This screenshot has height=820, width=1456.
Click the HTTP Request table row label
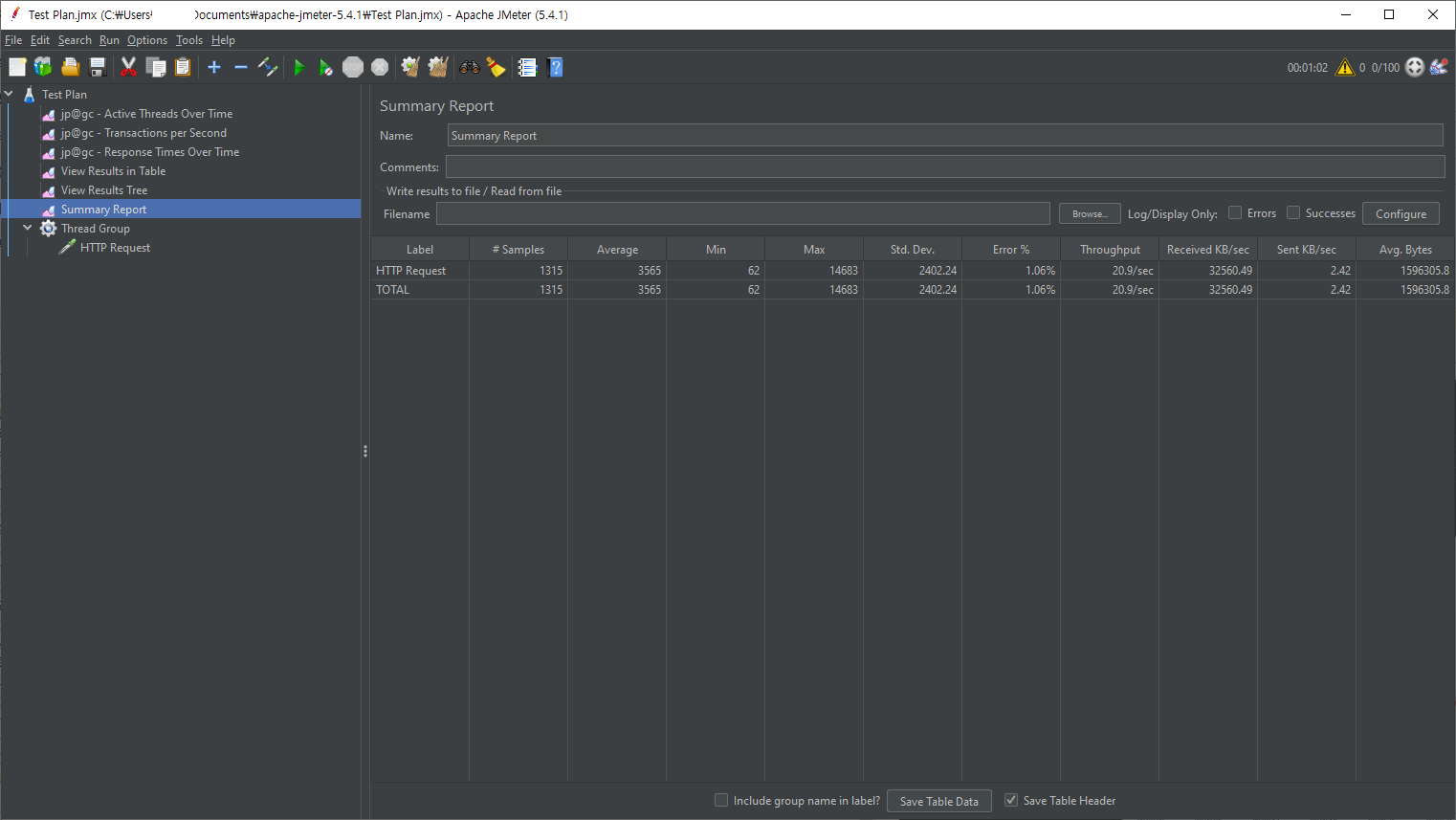click(x=411, y=271)
